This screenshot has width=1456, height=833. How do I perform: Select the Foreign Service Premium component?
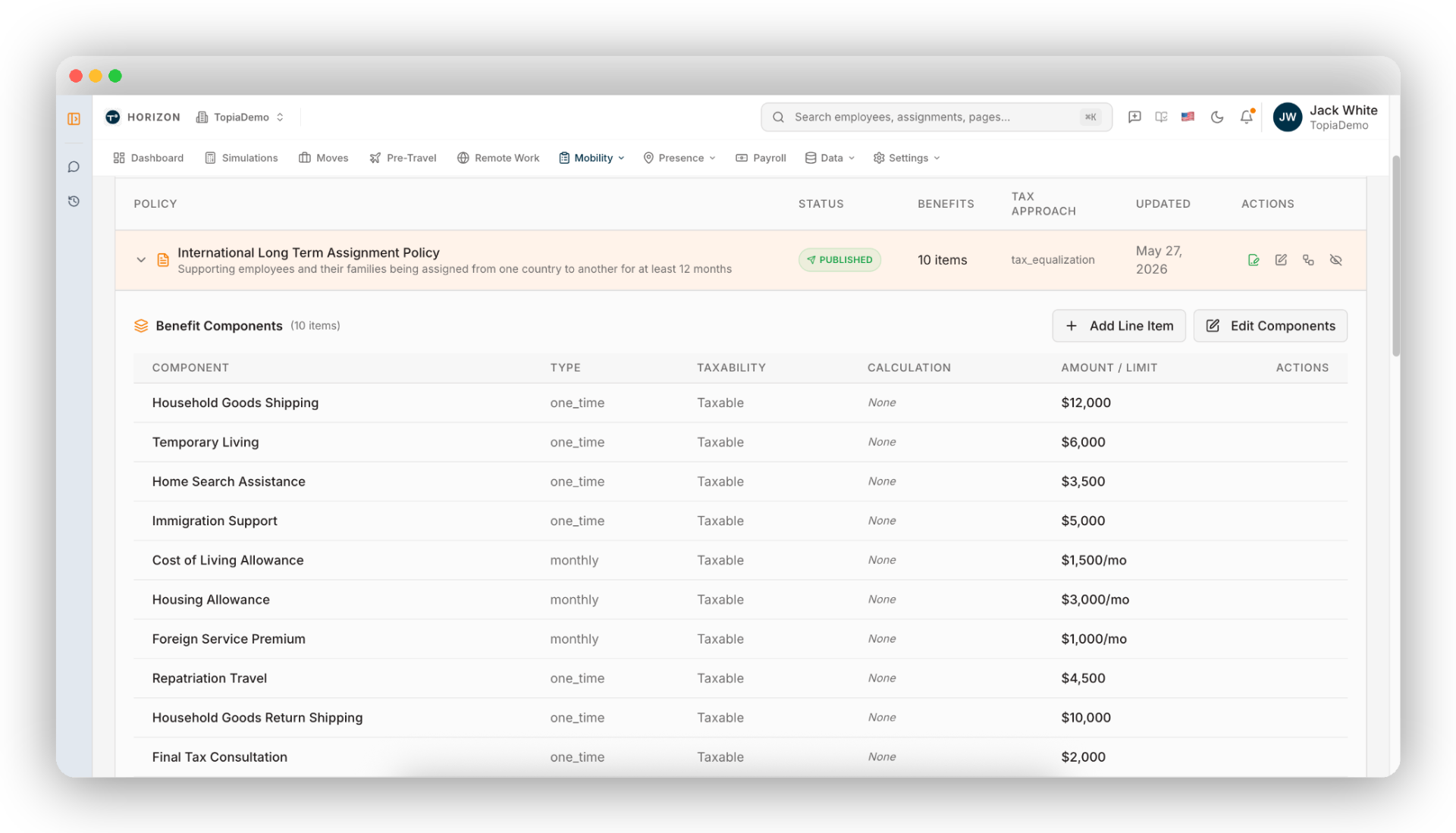228,639
